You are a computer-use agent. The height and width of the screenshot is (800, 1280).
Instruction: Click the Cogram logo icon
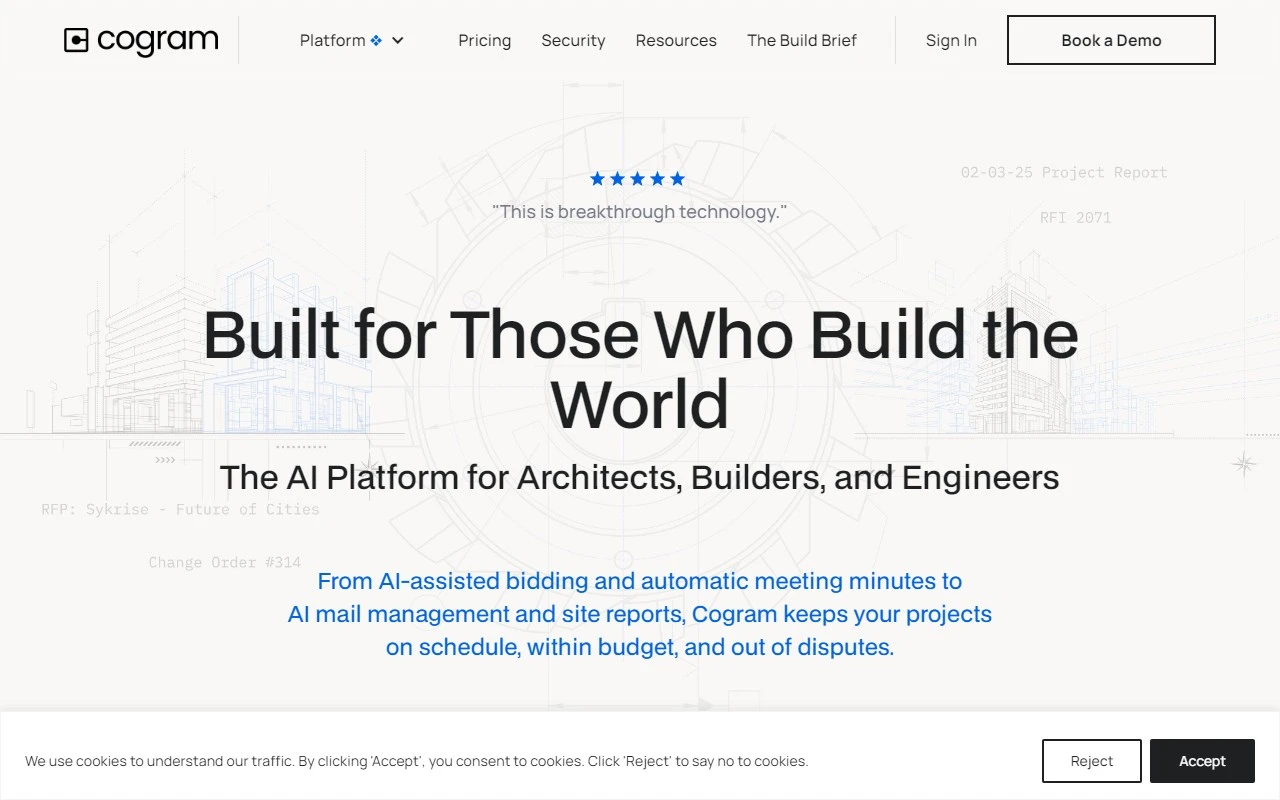point(76,40)
